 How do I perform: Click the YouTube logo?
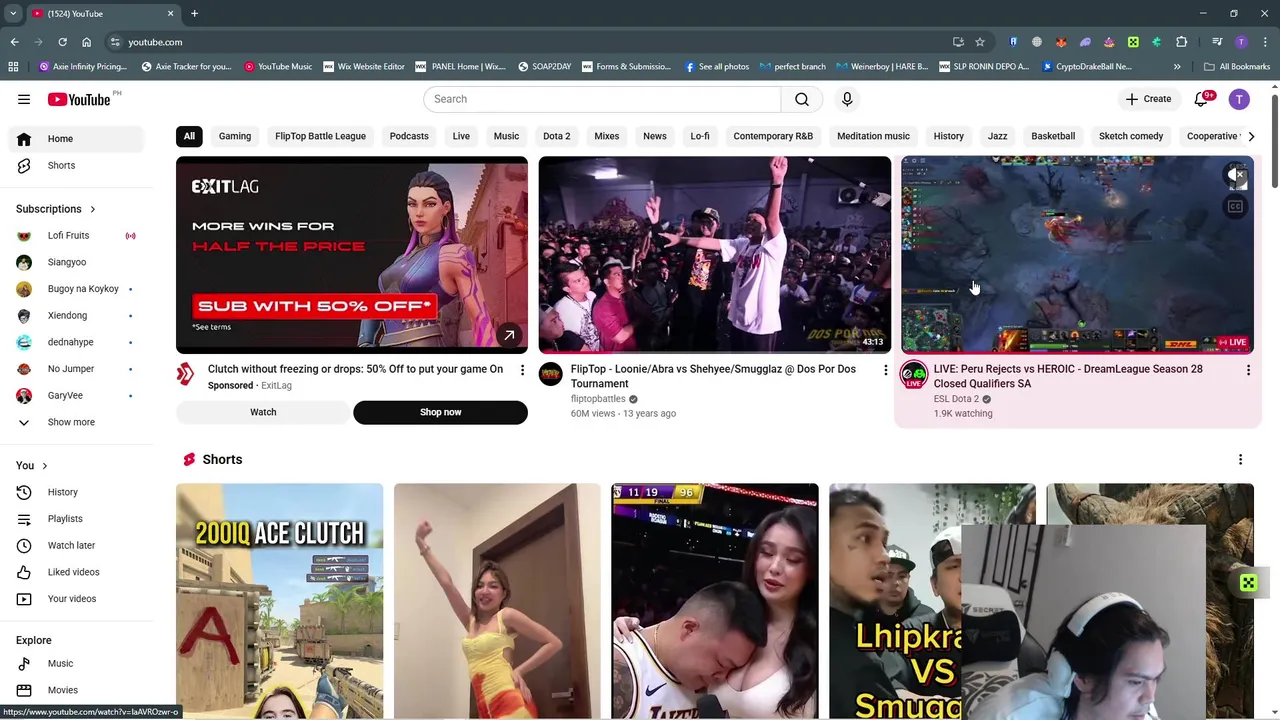tap(79, 99)
